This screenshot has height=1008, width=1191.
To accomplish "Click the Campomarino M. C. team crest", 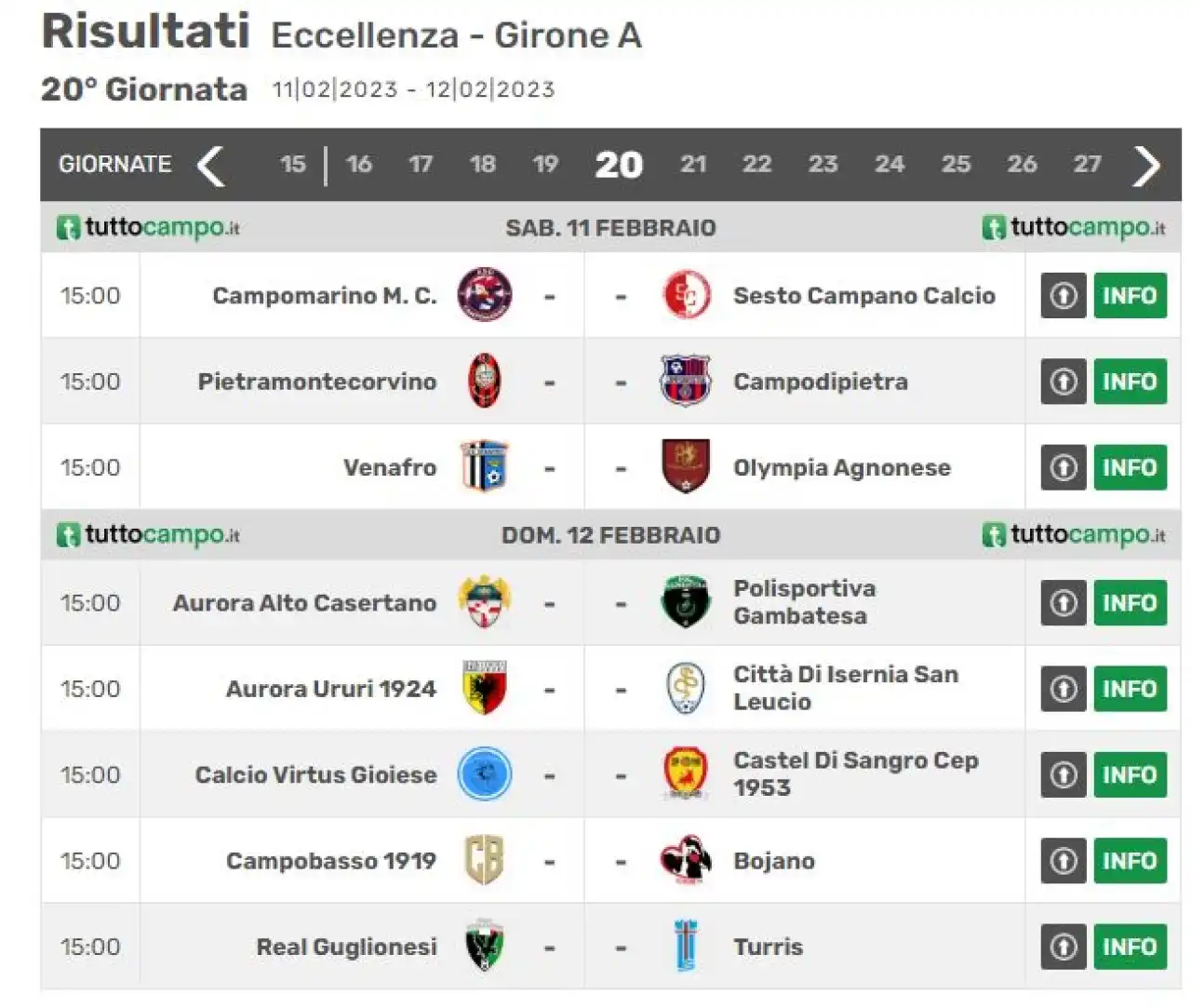I will 485,295.
